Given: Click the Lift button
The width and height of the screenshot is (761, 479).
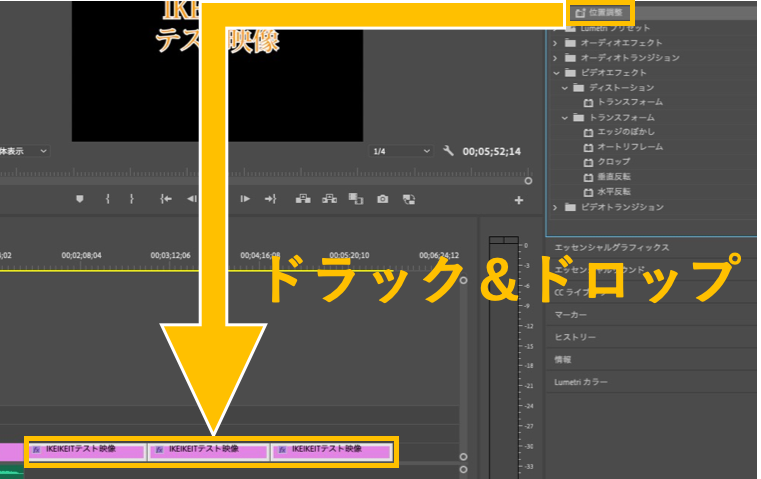Looking at the screenshot, I should [x=303, y=199].
